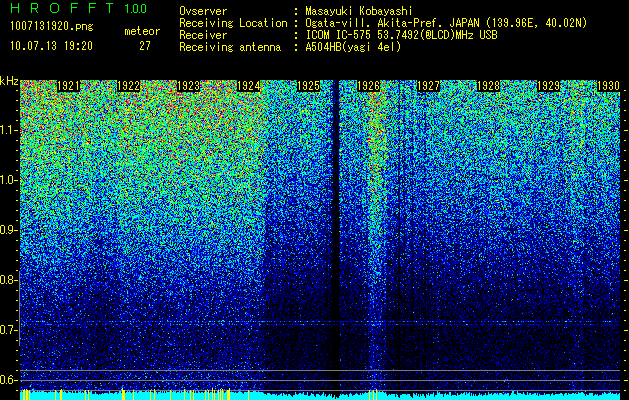Select the 1923 time marker
The width and height of the screenshot is (629, 400).
pyautogui.click(x=189, y=86)
